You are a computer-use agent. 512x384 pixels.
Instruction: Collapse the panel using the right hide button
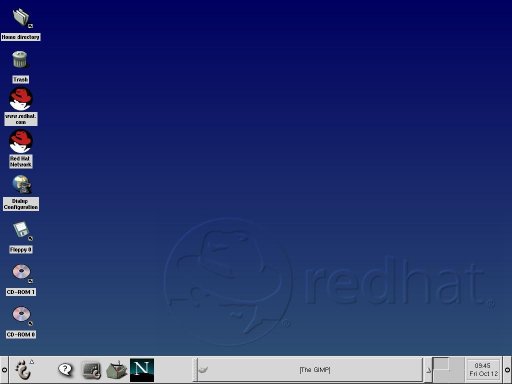tap(507, 370)
